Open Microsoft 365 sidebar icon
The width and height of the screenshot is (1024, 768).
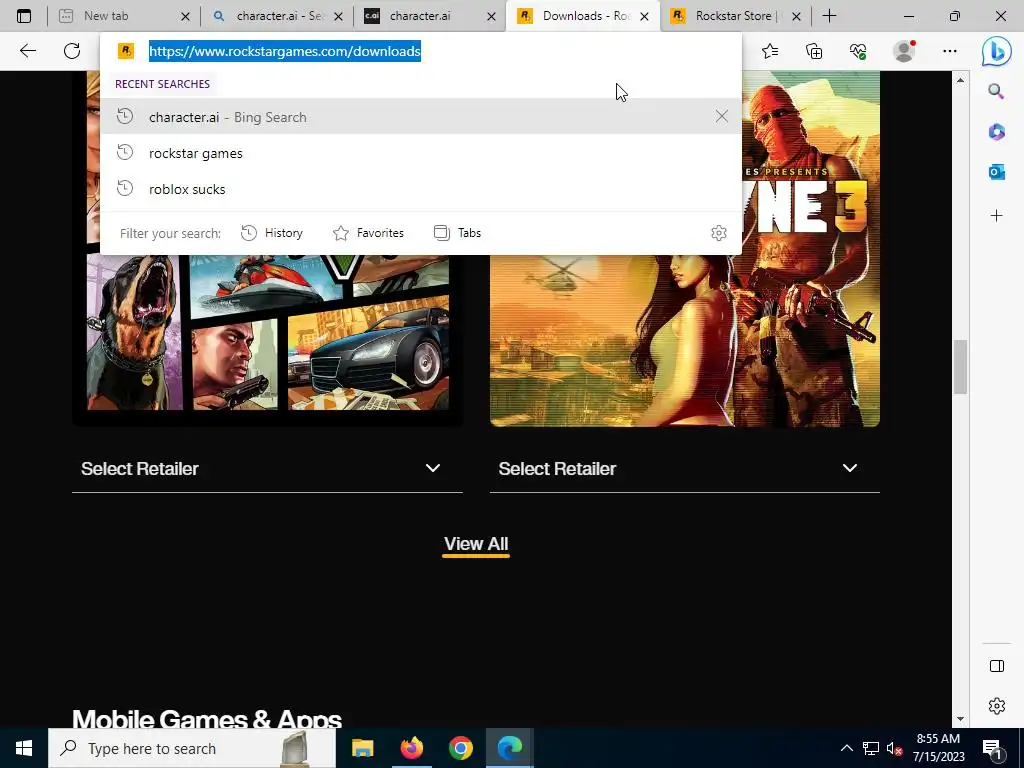(x=997, y=132)
